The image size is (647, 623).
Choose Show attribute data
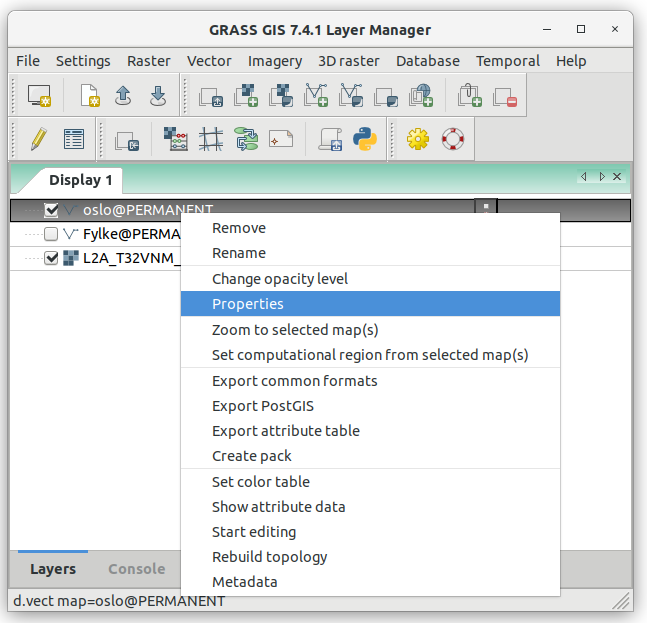pos(370,507)
